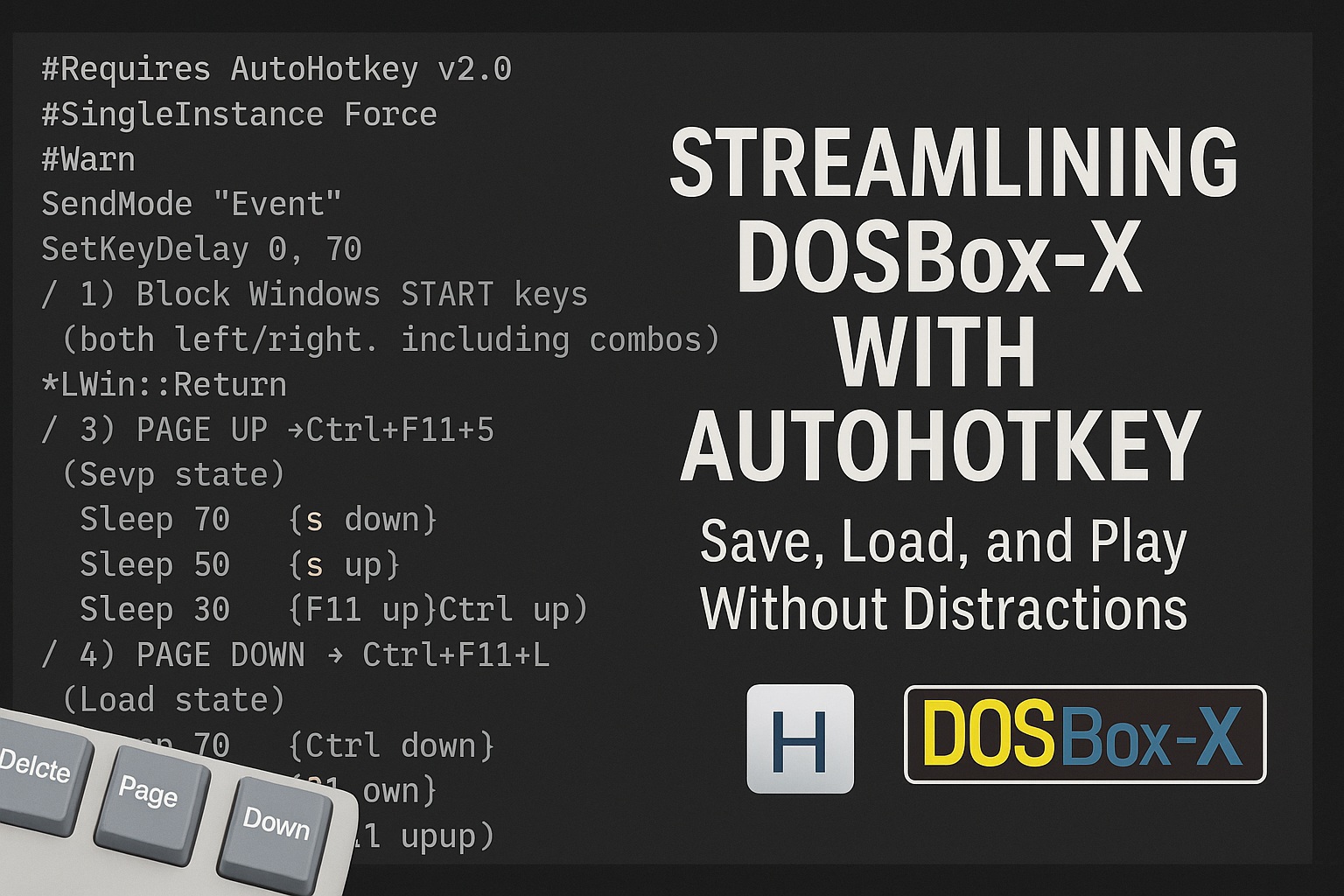Click the LWin::Return hotkey line
The image size is (1344, 896).
point(163,384)
